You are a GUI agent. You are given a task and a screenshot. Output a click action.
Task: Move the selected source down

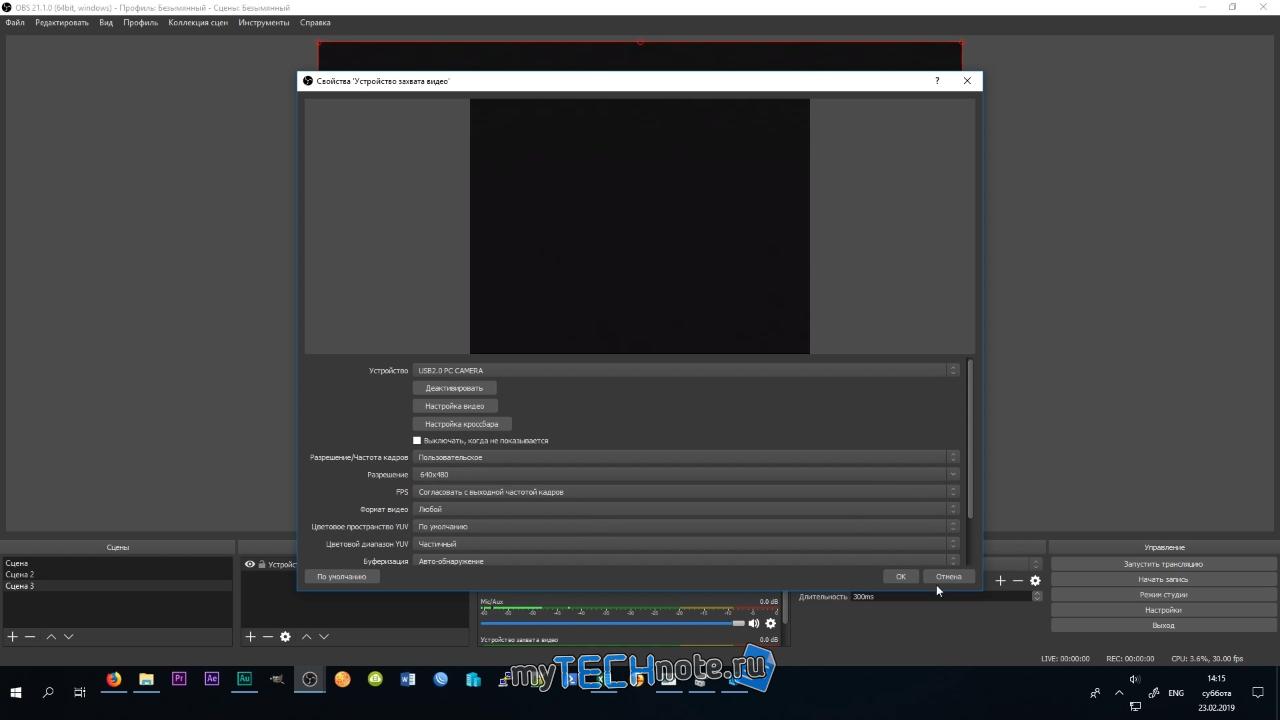tap(323, 637)
